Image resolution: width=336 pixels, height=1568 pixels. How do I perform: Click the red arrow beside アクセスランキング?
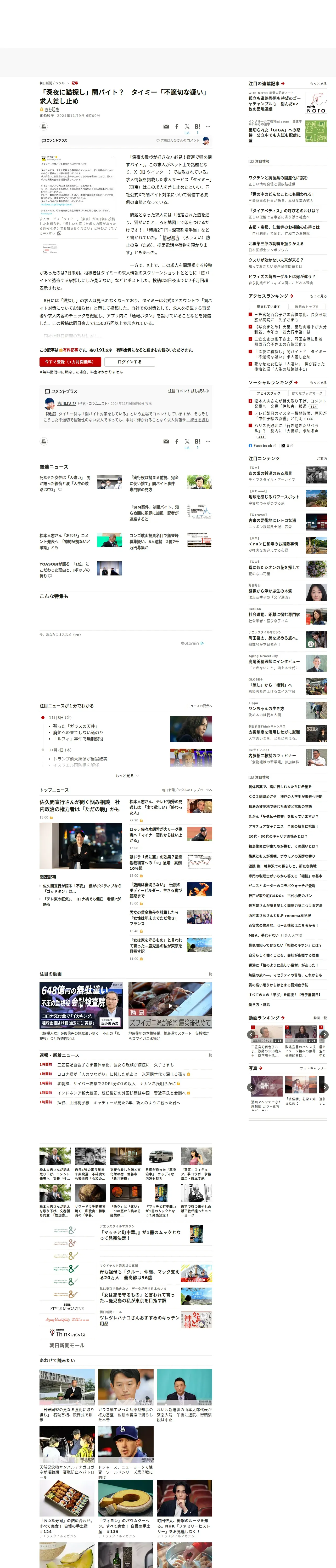(292, 296)
